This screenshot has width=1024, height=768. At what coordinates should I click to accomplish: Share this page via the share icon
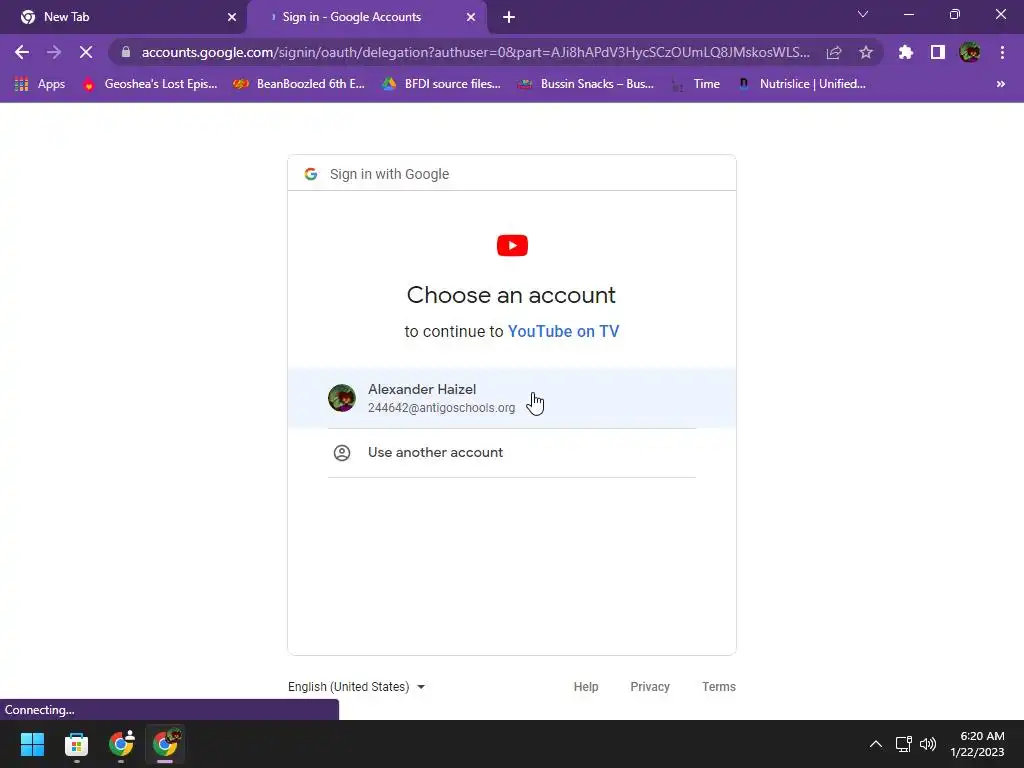click(x=834, y=52)
